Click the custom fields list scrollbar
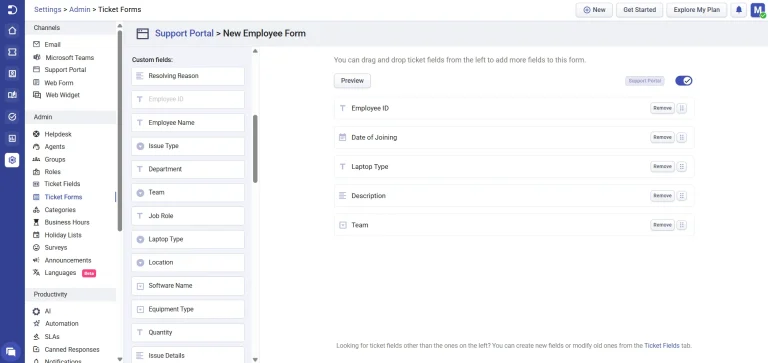 coord(255,149)
